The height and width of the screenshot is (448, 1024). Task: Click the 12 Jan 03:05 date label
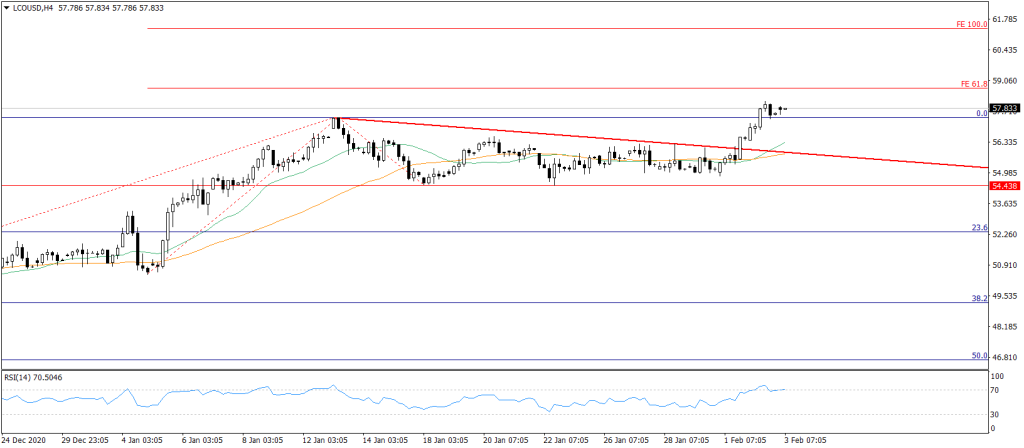[x=325, y=439]
